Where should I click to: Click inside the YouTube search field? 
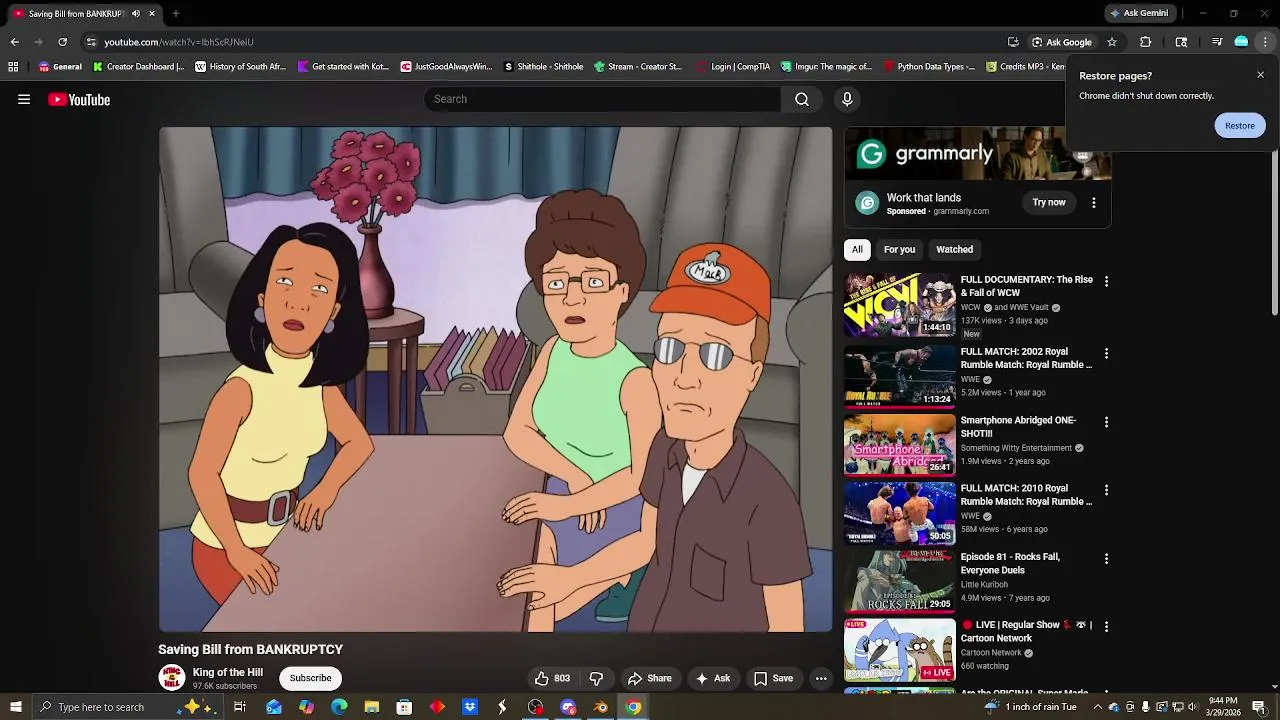pyautogui.click(x=603, y=99)
